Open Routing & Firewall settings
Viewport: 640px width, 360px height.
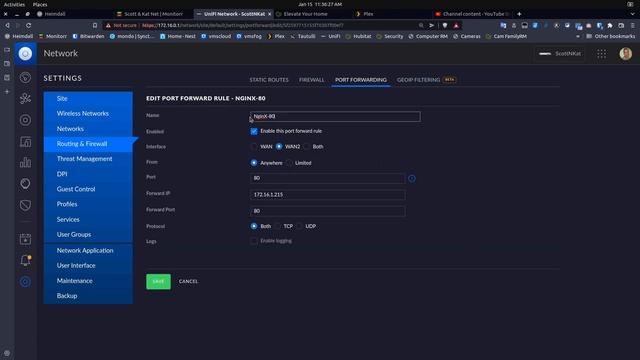[88, 144]
